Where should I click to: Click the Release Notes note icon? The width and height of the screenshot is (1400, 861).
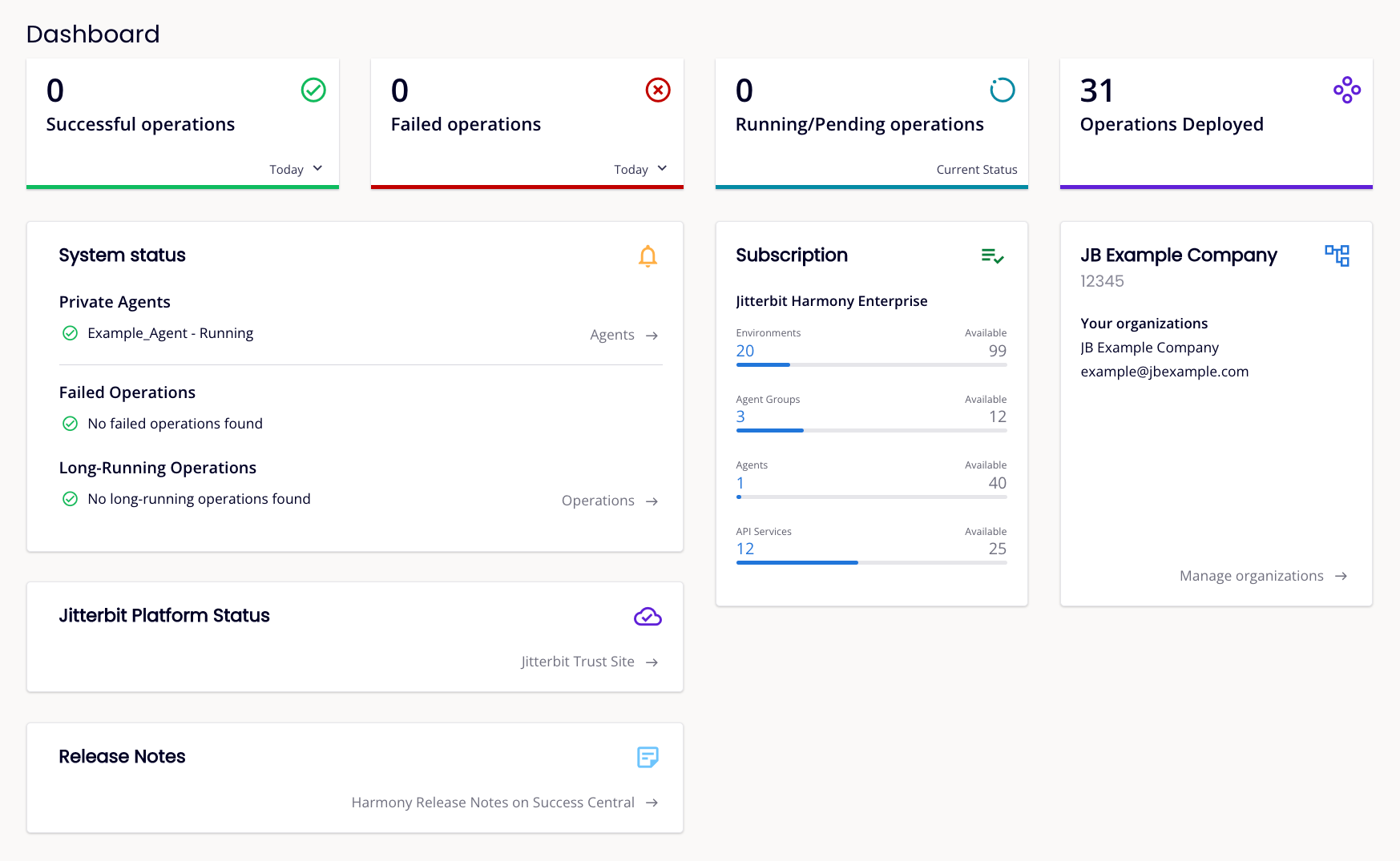click(x=648, y=757)
